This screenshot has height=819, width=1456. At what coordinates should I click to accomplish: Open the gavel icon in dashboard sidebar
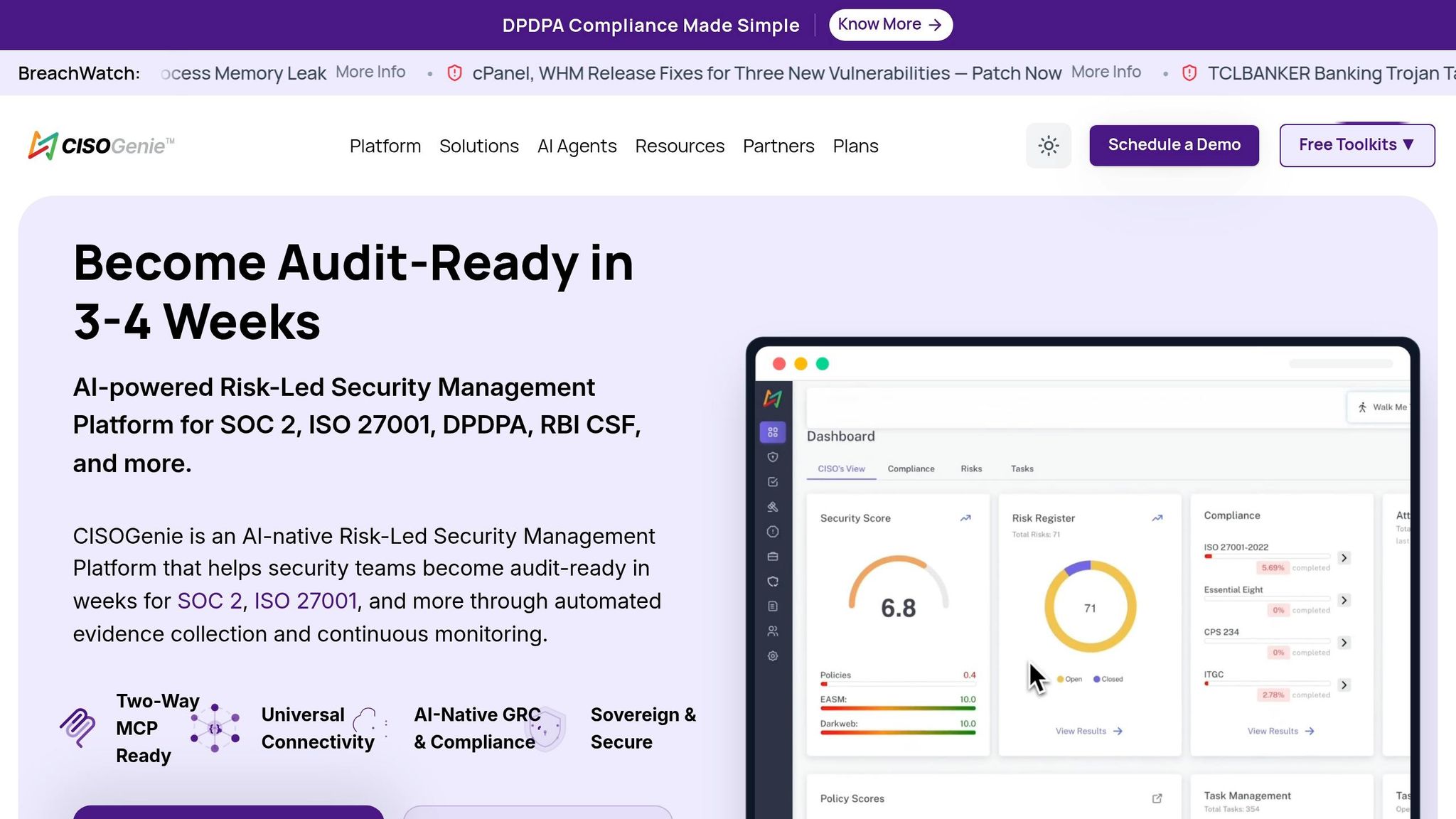pos(773,507)
